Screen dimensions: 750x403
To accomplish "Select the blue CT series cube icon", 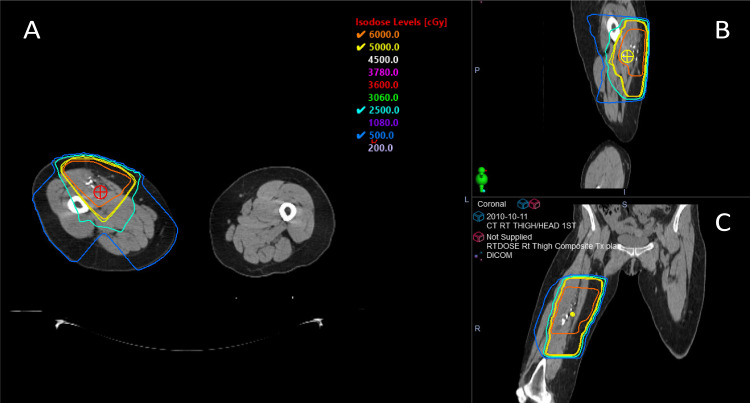I will point(478,217).
